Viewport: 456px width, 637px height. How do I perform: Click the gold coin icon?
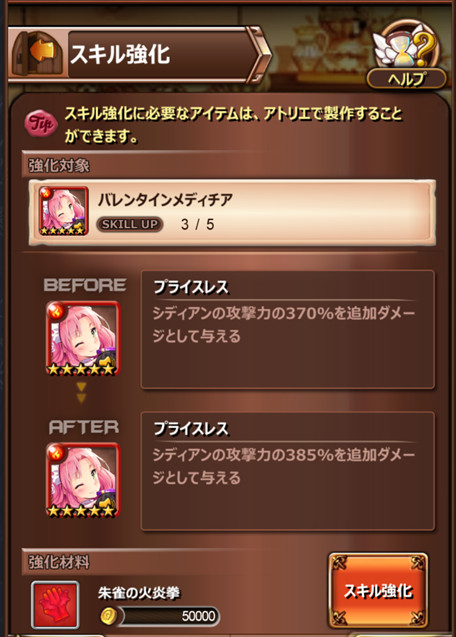click(109, 616)
